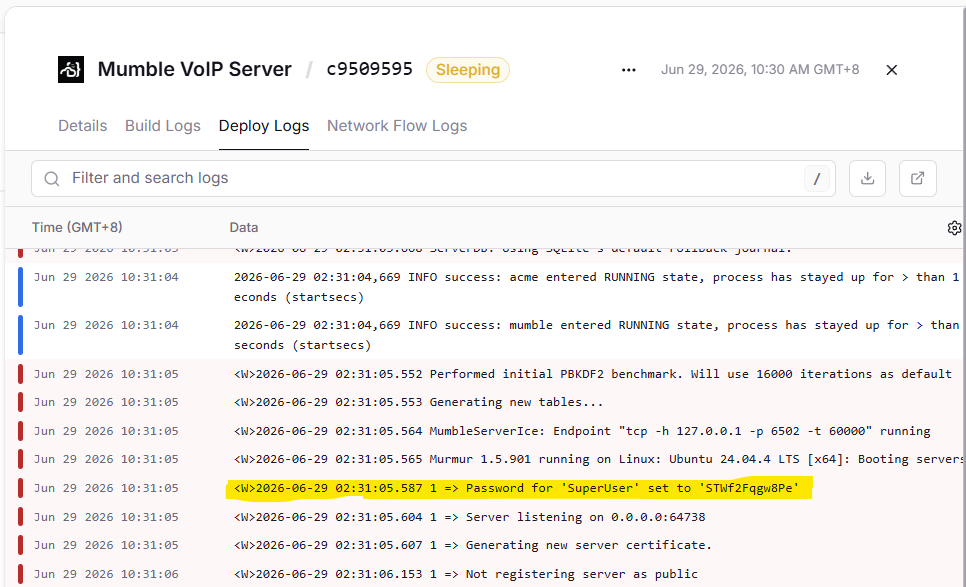Download the deploy logs
The width and height of the screenshot is (966, 587).
point(867,179)
